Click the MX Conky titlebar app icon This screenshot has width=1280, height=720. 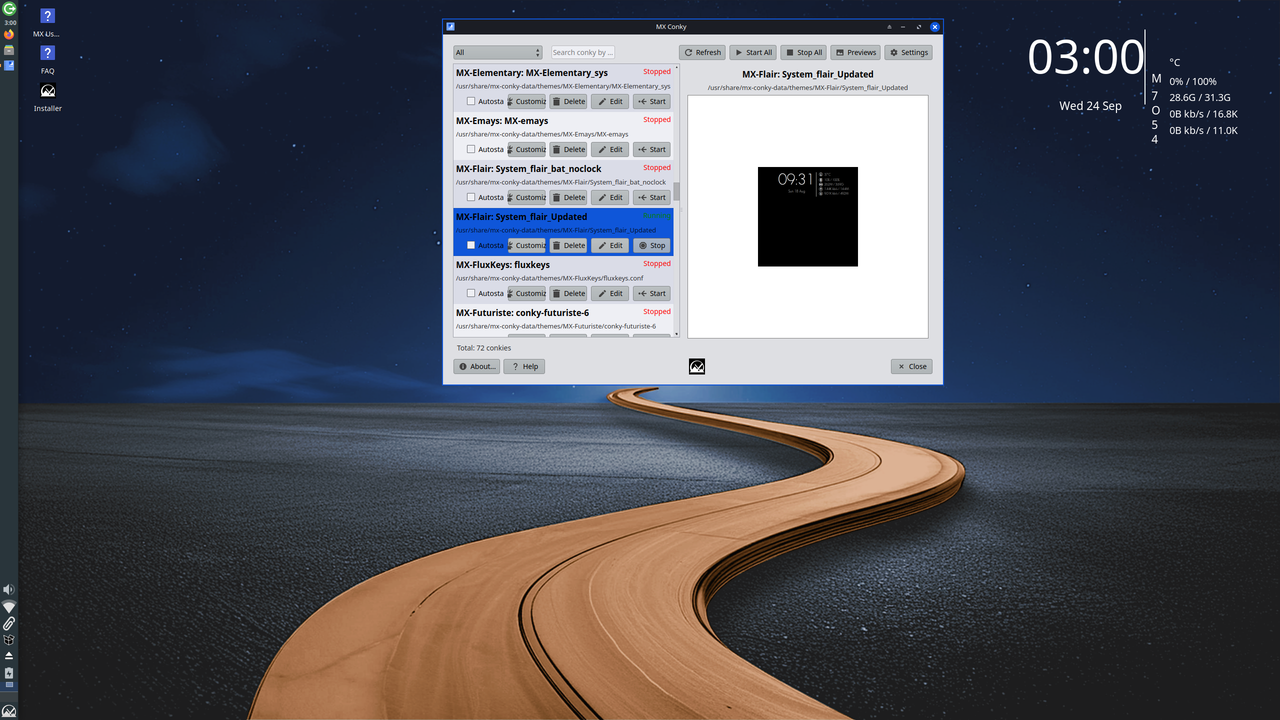coord(451,27)
